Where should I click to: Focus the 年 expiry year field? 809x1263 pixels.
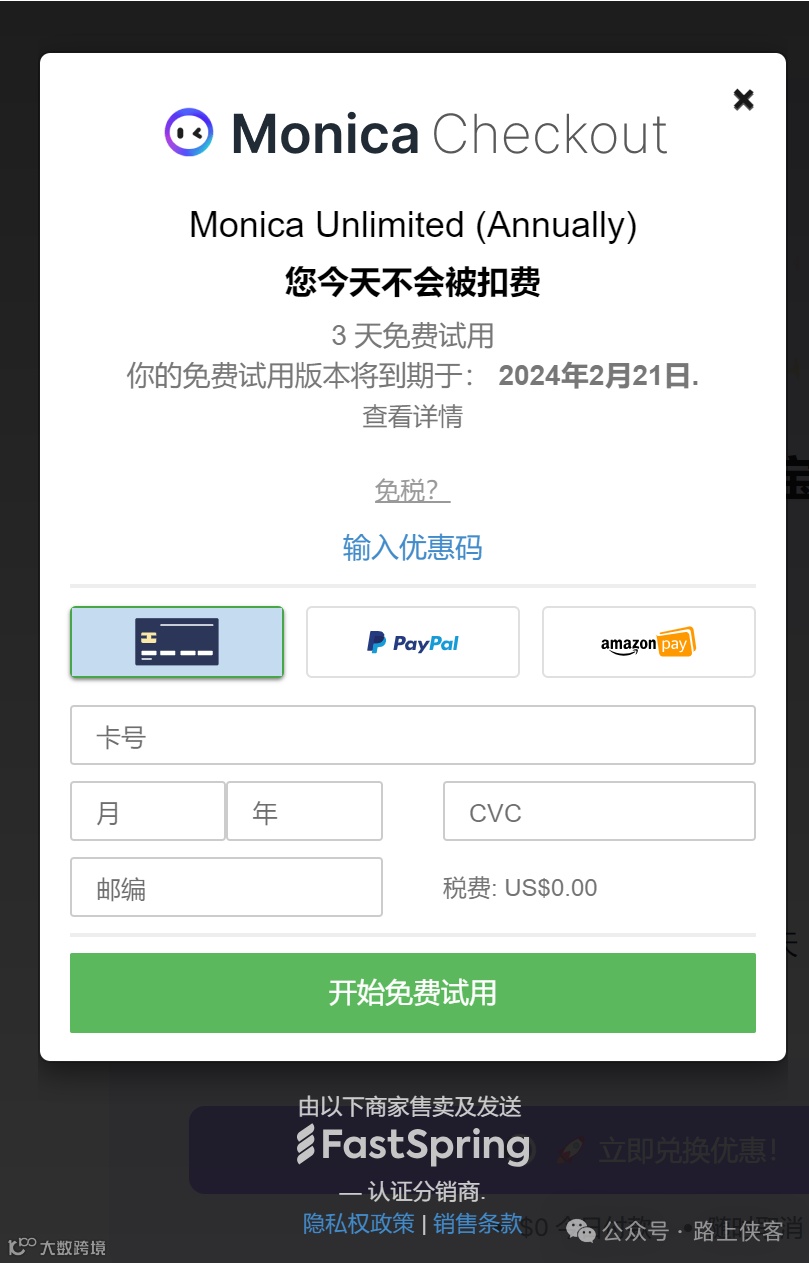tap(305, 811)
